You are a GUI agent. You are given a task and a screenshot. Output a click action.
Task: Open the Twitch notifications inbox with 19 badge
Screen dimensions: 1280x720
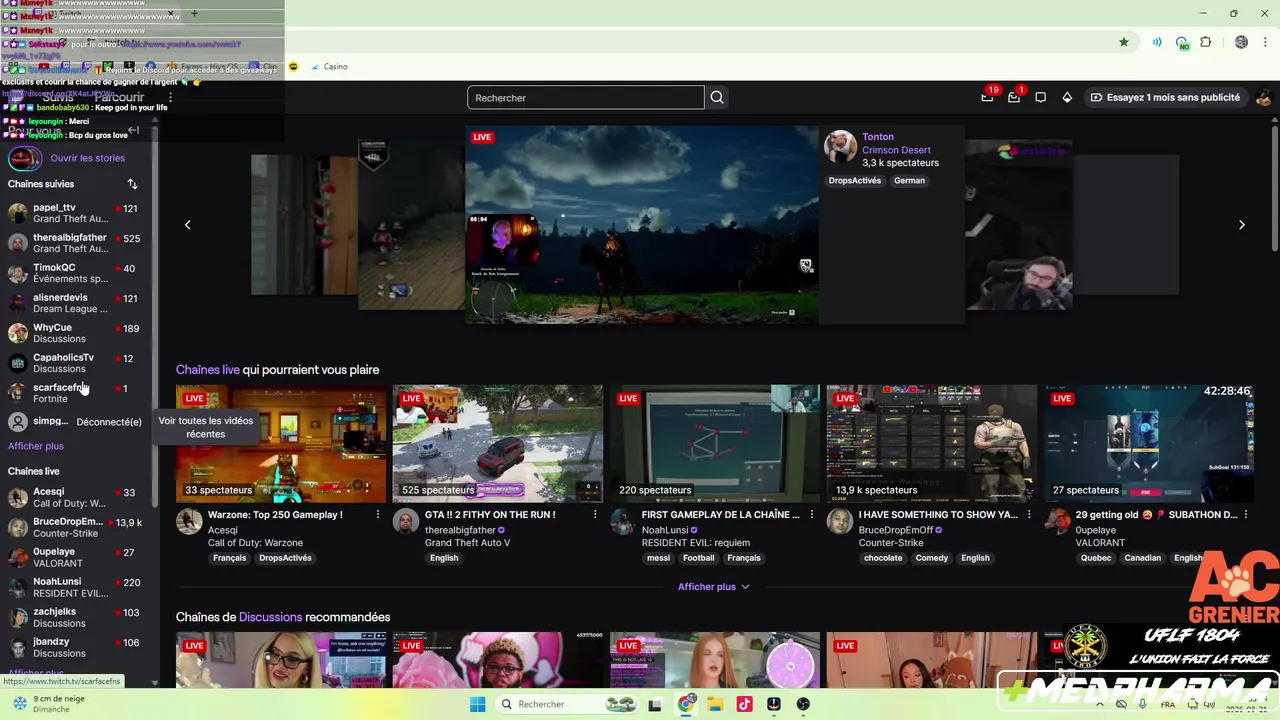988,97
